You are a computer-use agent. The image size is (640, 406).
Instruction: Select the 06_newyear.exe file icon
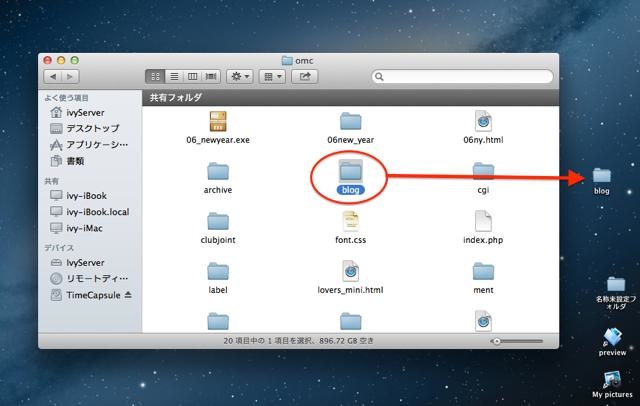click(x=218, y=123)
